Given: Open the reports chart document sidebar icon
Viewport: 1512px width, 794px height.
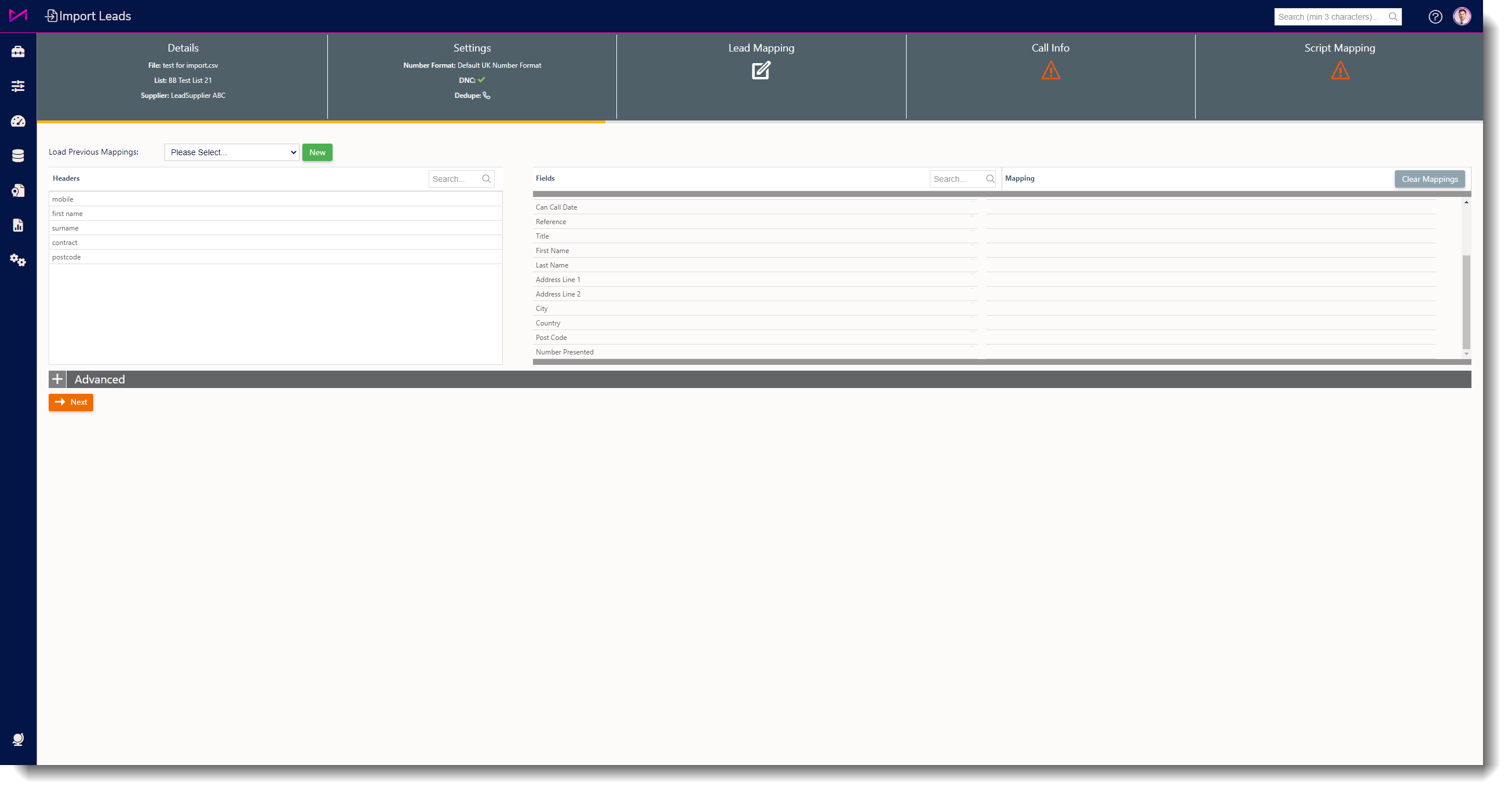Looking at the screenshot, I should click(x=17, y=225).
